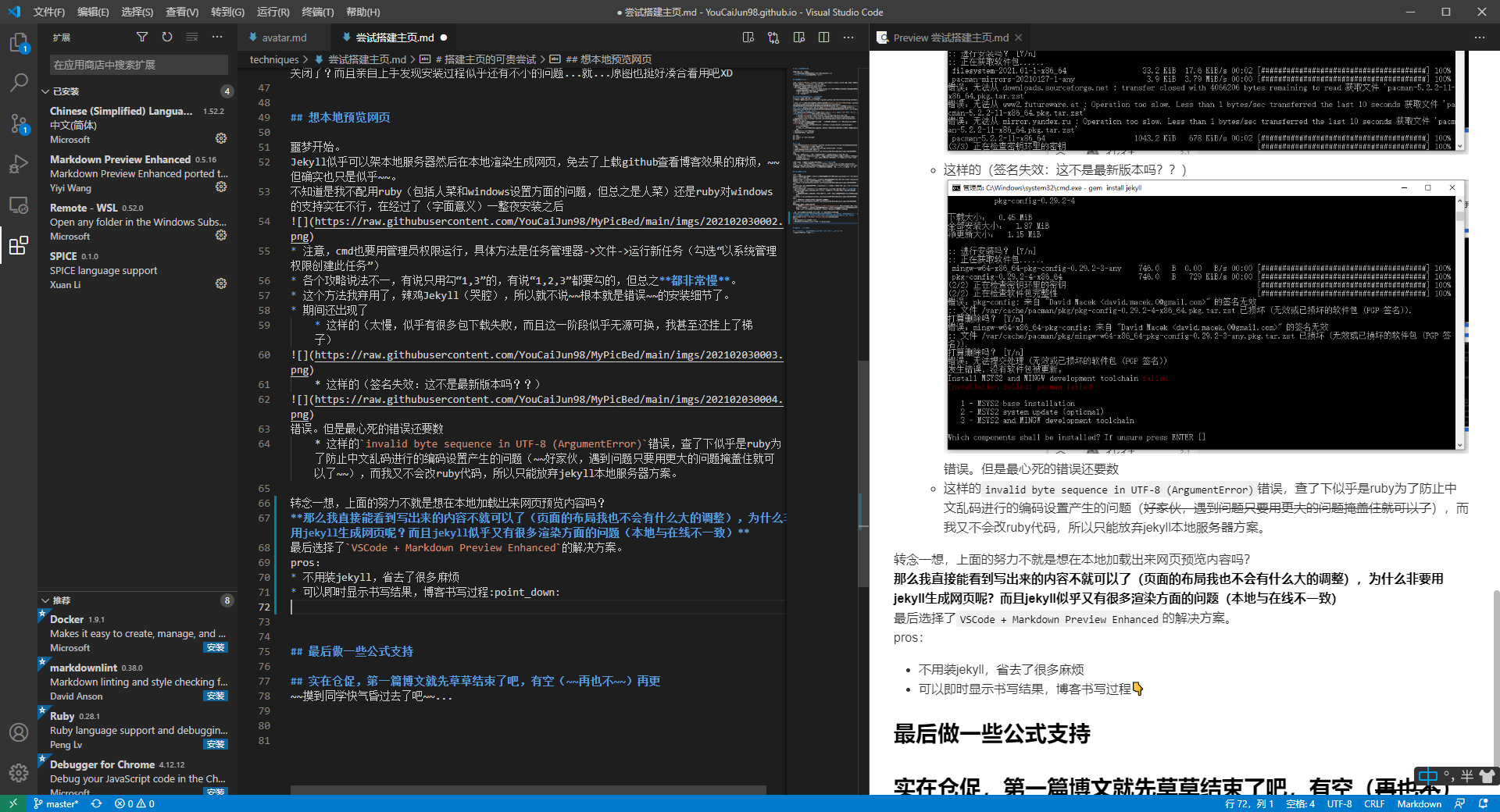
Task: Clear extensions search results icon
Action: tap(192, 37)
